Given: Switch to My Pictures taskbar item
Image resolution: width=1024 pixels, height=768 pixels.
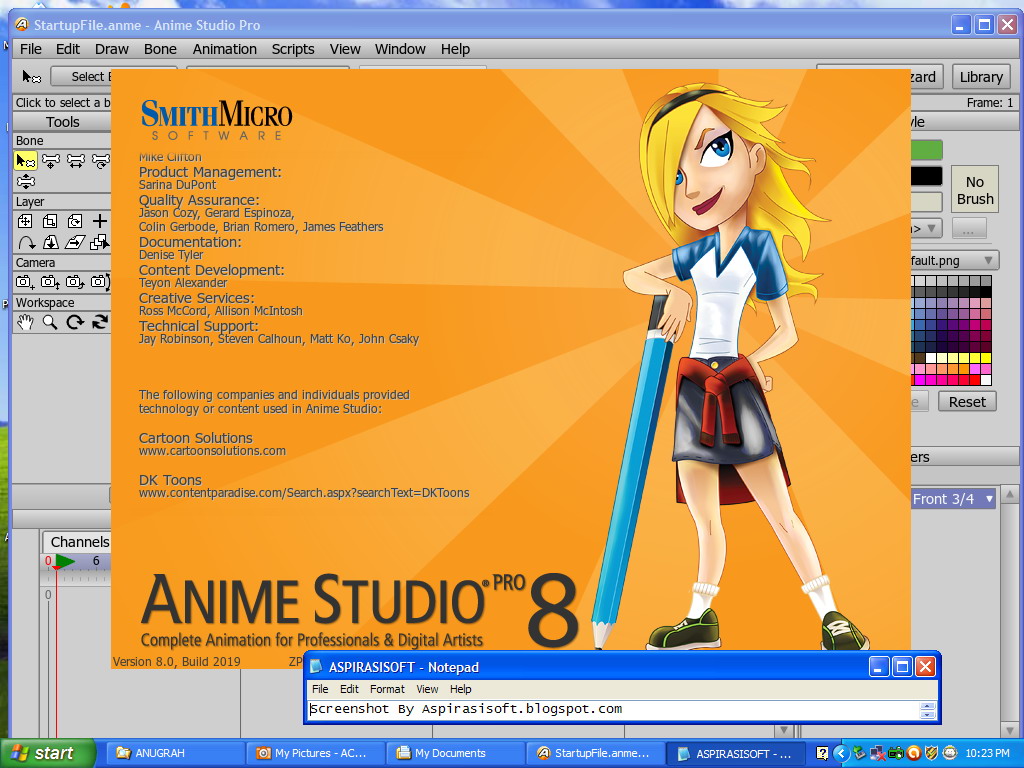Looking at the screenshot, I should 315,753.
